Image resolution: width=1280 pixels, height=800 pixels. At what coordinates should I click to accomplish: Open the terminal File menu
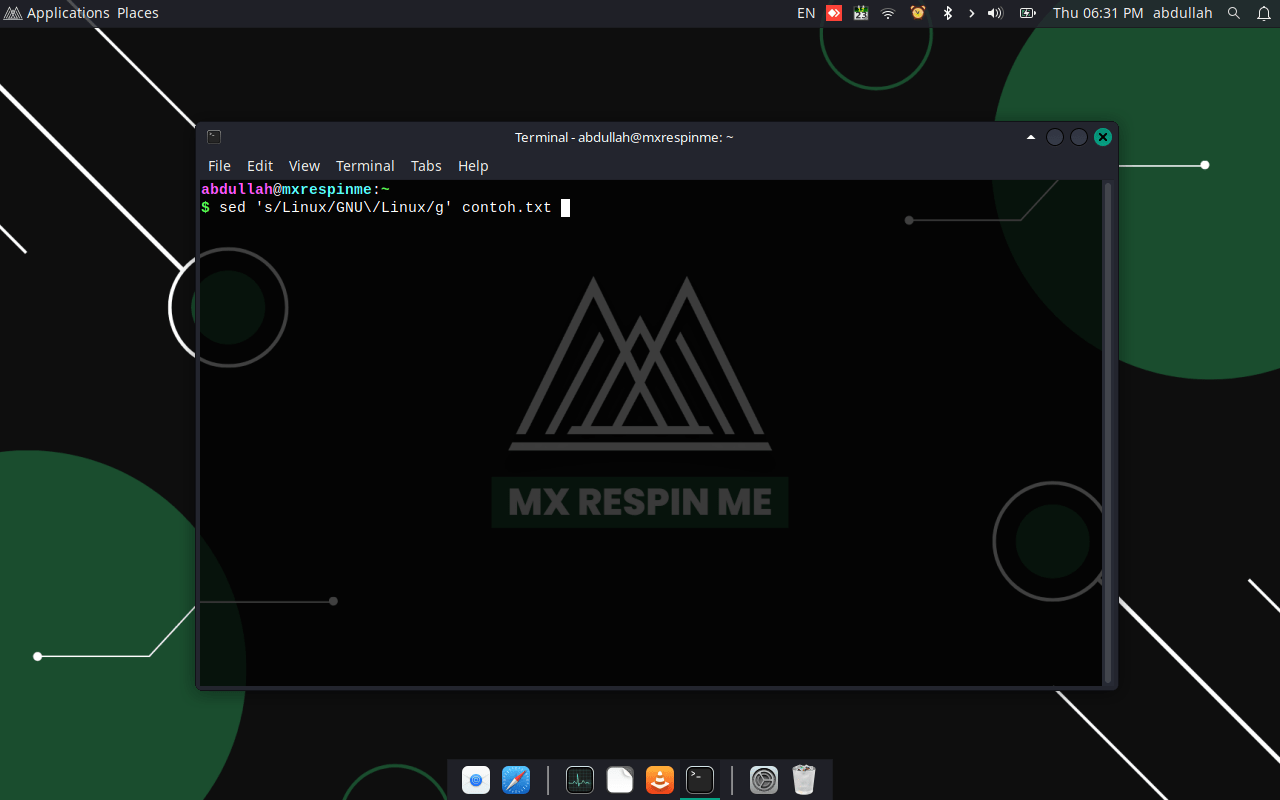click(219, 166)
